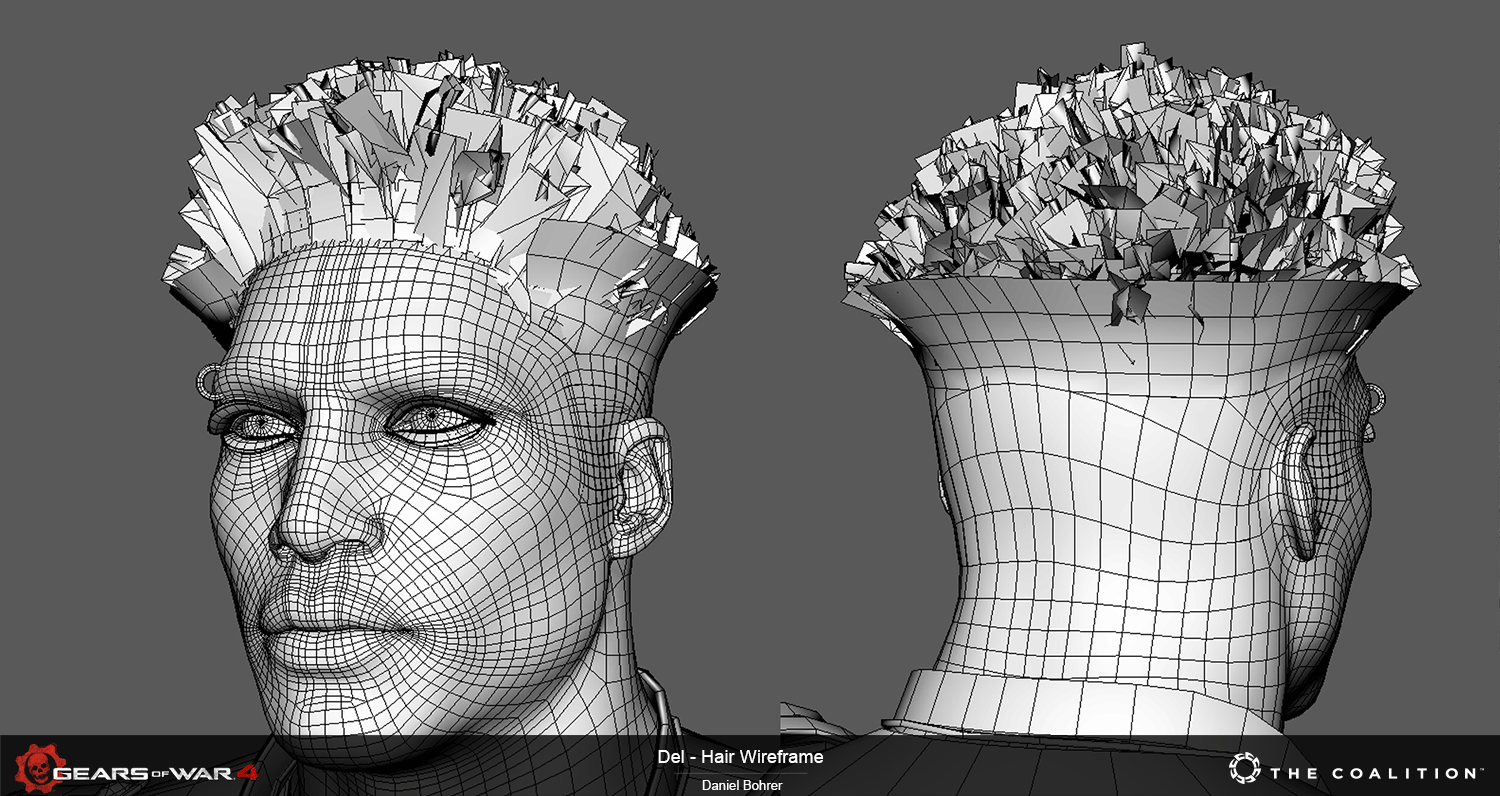Click The Coalition logo icon
The width and height of the screenshot is (1500, 796).
tap(1245, 768)
